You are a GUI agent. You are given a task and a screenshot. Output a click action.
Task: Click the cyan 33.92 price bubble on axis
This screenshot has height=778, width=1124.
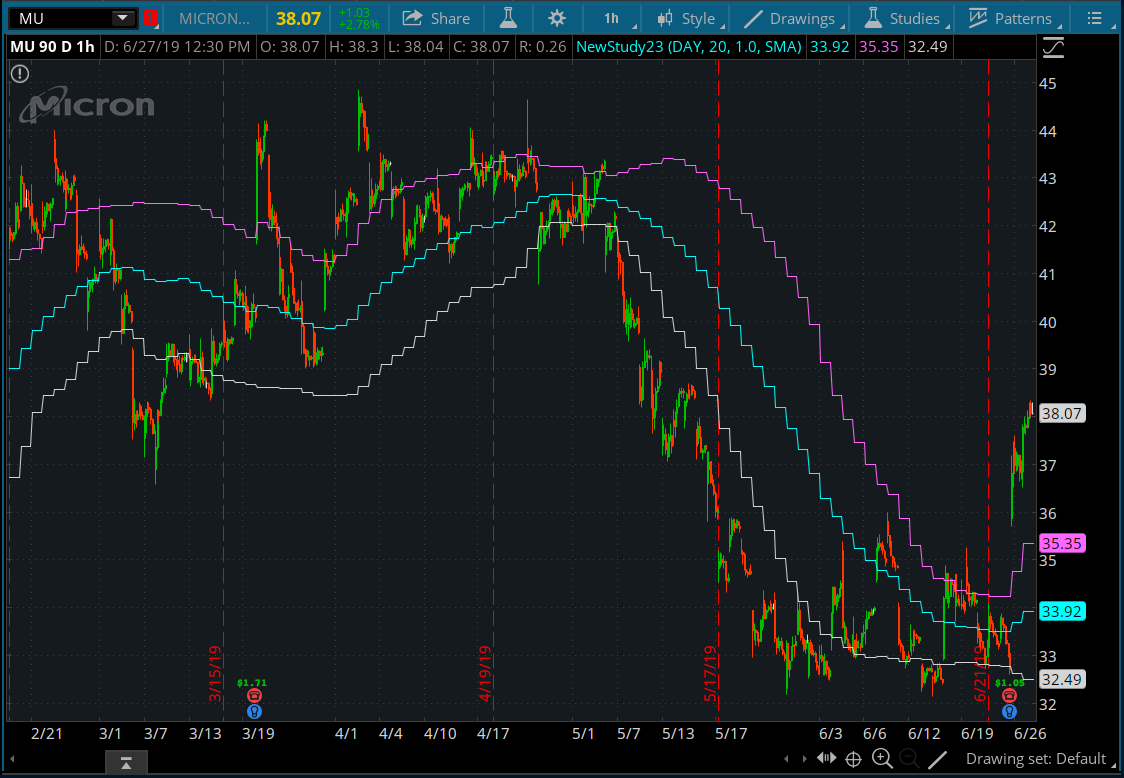pyautogui.click(x=1062, y=612)
